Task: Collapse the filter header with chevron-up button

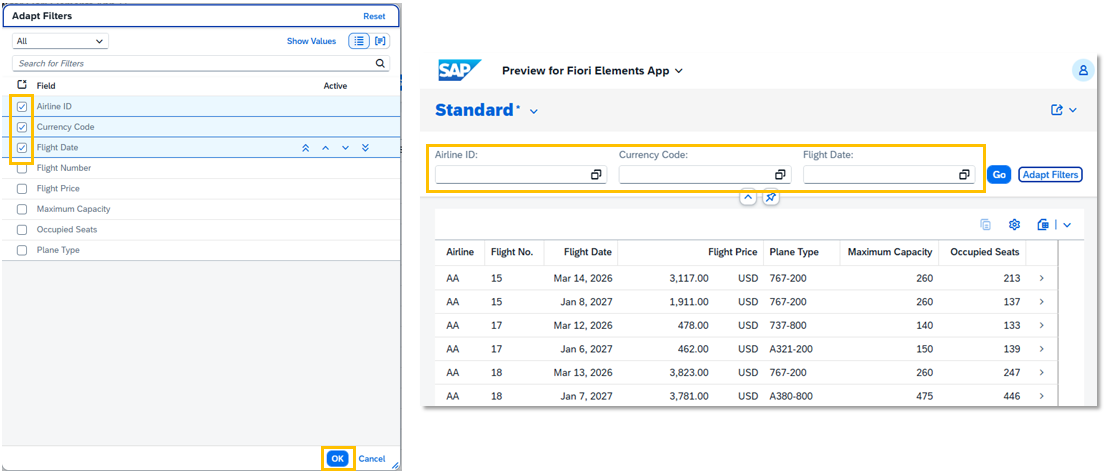Action: point(748,198)
